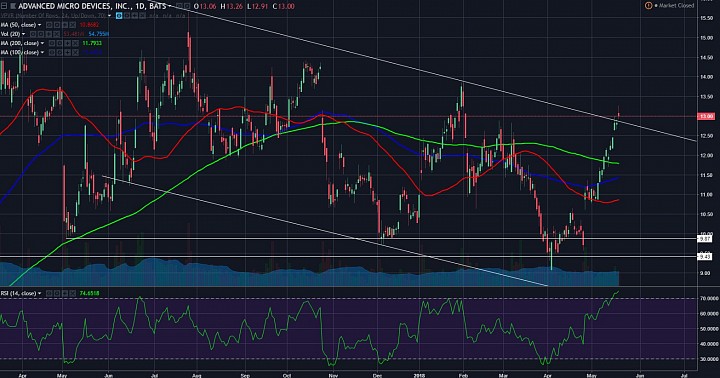Open format settings icon for Vol (20)

tap(40, 34)
